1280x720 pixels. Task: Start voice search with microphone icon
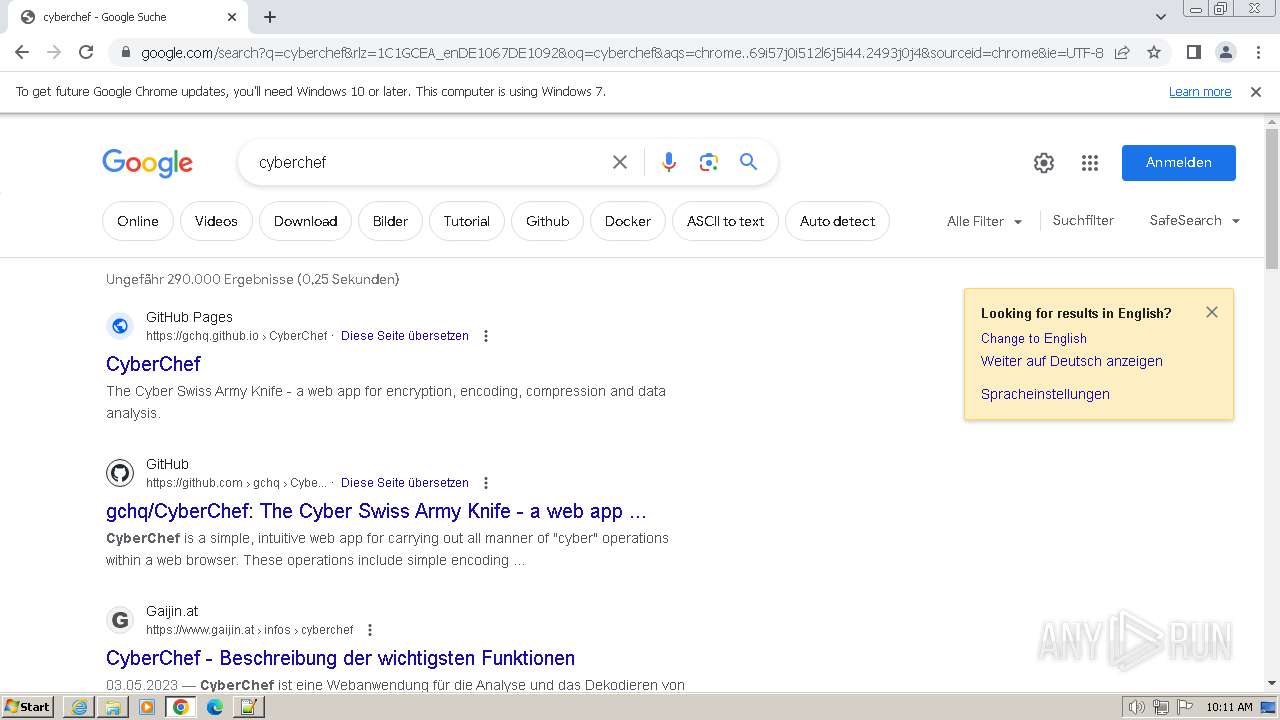point(669,162)
